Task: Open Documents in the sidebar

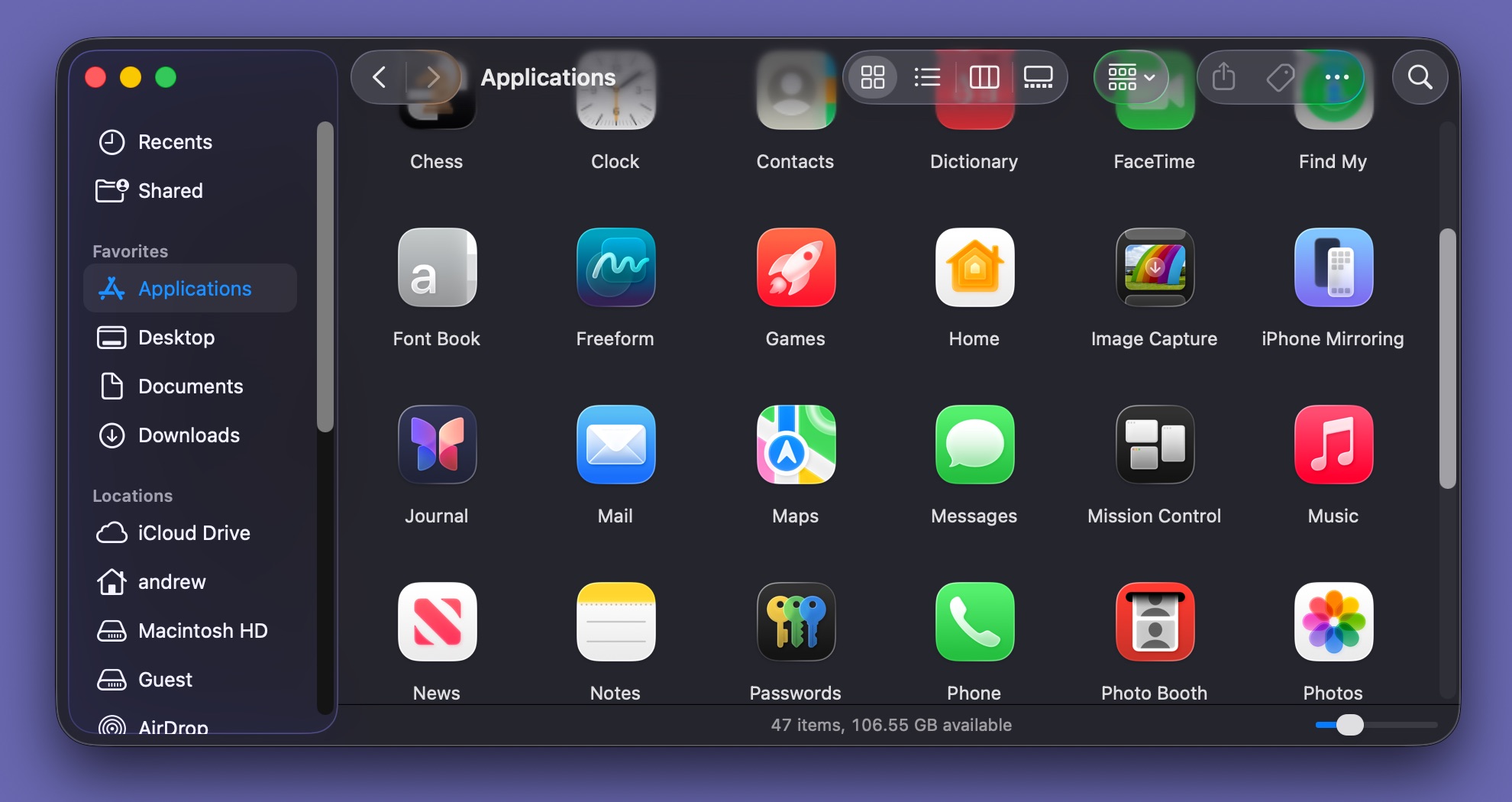Action: point(189,386)
